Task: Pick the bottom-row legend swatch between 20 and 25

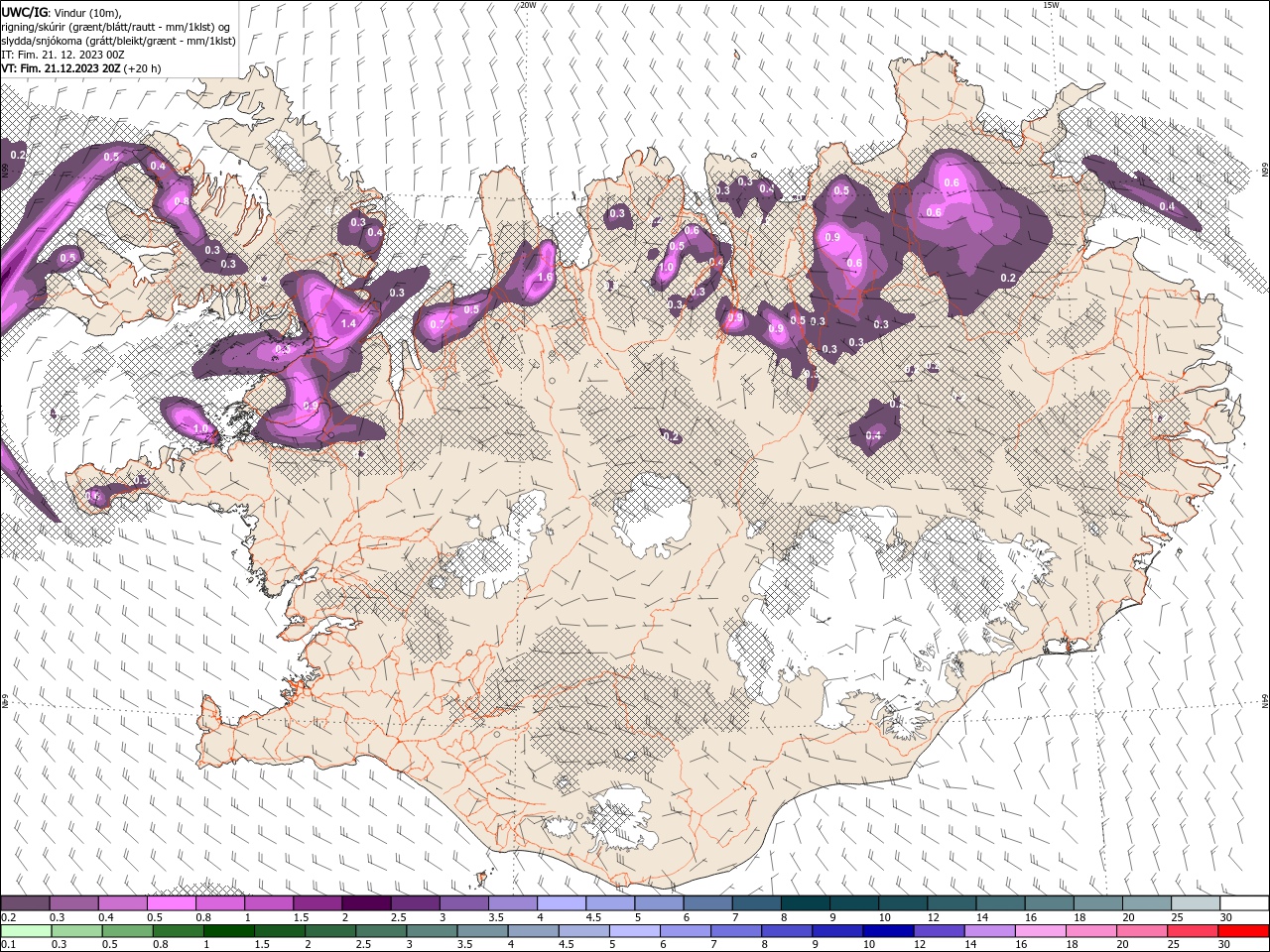Action: 1143,931
